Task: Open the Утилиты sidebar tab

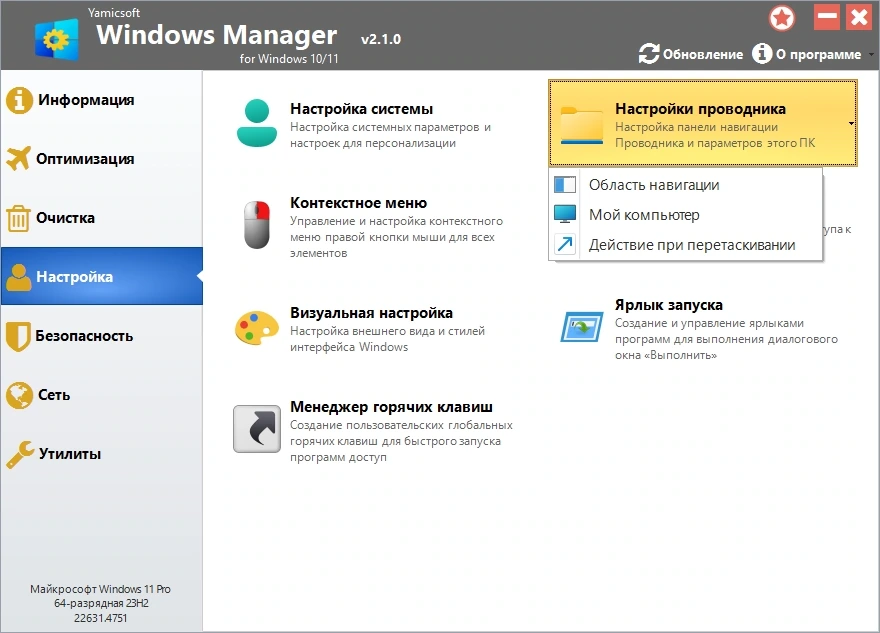Action: pyautogui.click(x=102, y=453)
